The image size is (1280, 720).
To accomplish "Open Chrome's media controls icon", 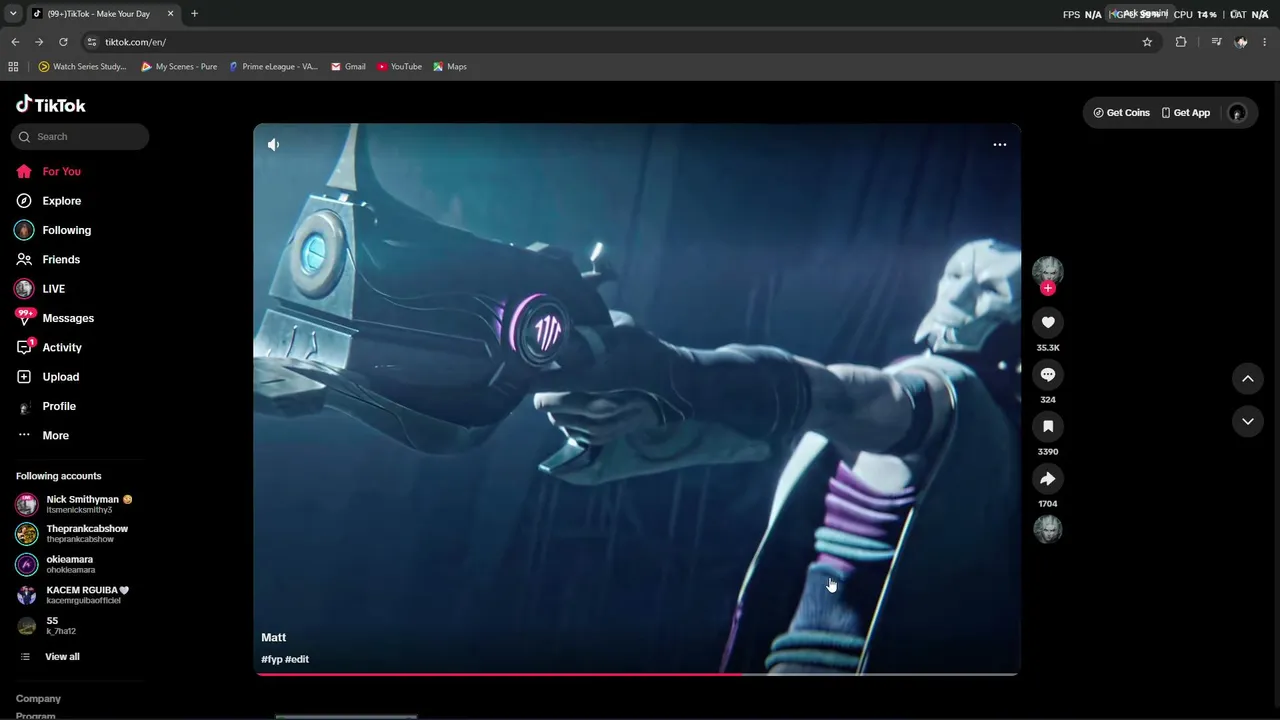I will (x=1216, y=42).
